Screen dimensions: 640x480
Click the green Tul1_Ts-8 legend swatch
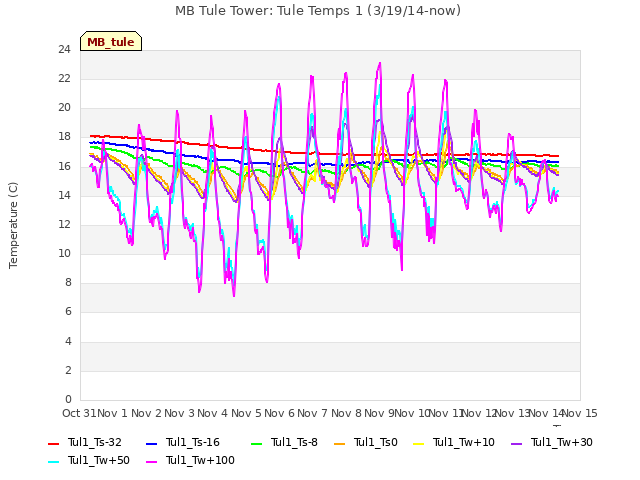click(x=256, y=443)
